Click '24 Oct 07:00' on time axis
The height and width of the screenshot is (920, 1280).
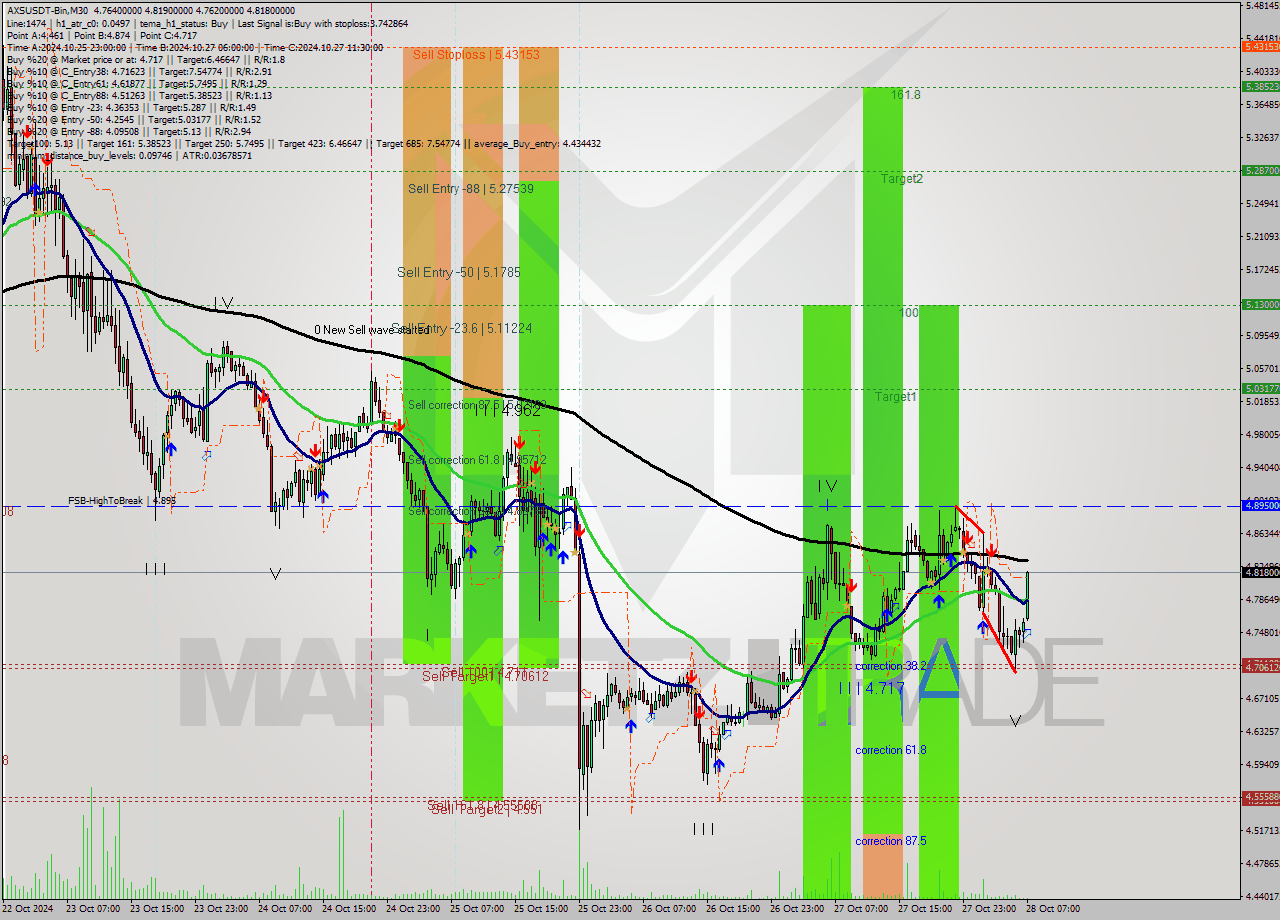coord(284,909)
